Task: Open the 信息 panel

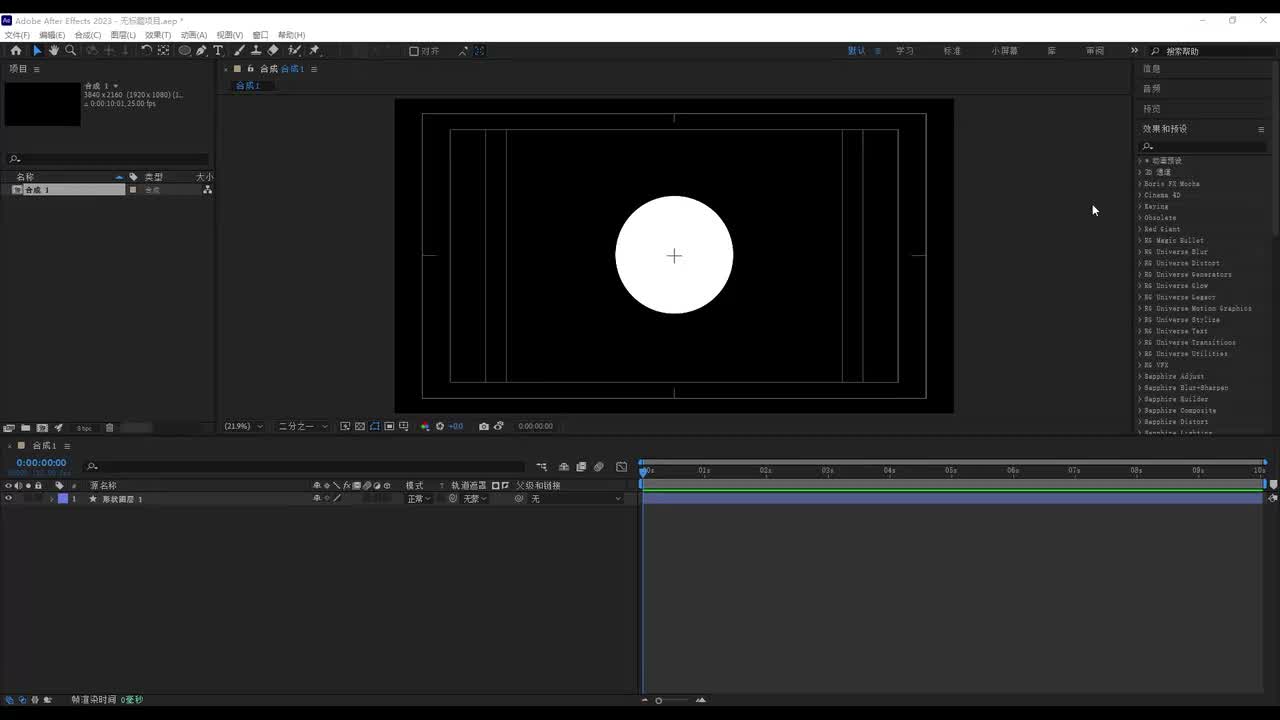Action: pyautogui.click(x=1152, y=69)
